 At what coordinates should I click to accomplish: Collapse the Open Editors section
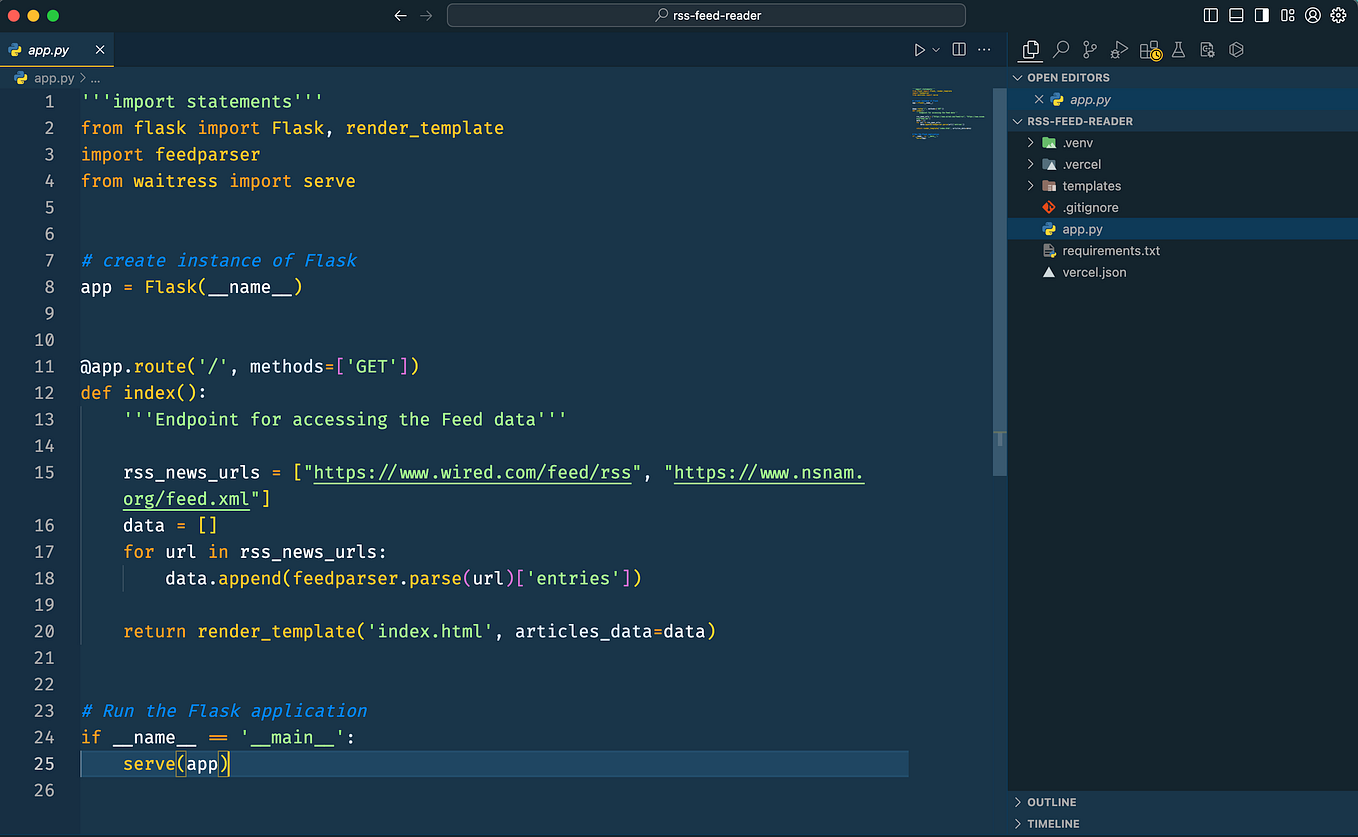point(1017,77)
